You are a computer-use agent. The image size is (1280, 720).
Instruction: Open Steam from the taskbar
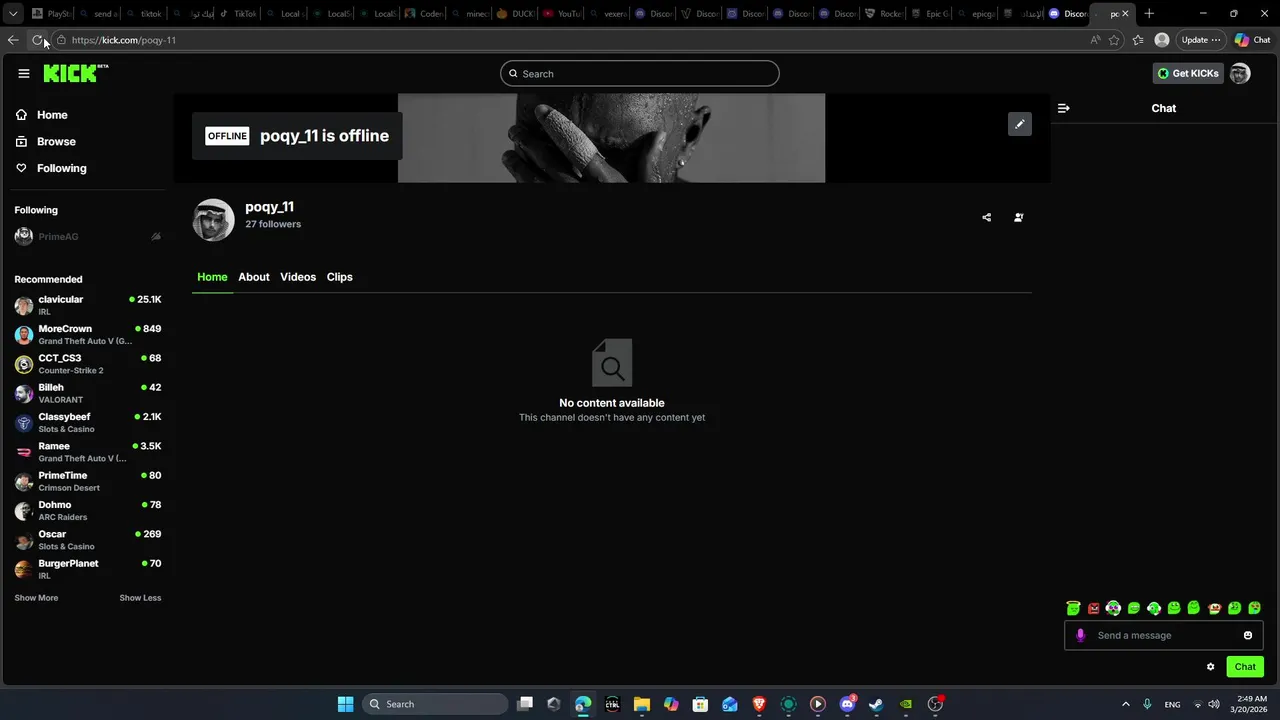tap(876, 704)
